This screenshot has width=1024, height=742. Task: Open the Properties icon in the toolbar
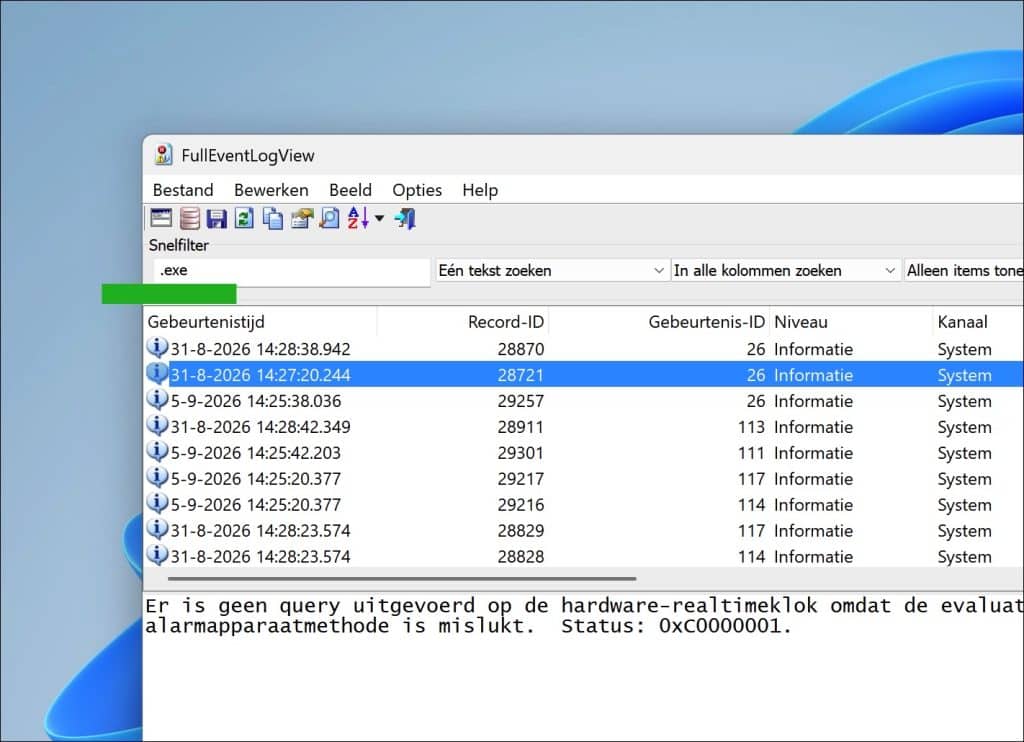tap(302, 218)
